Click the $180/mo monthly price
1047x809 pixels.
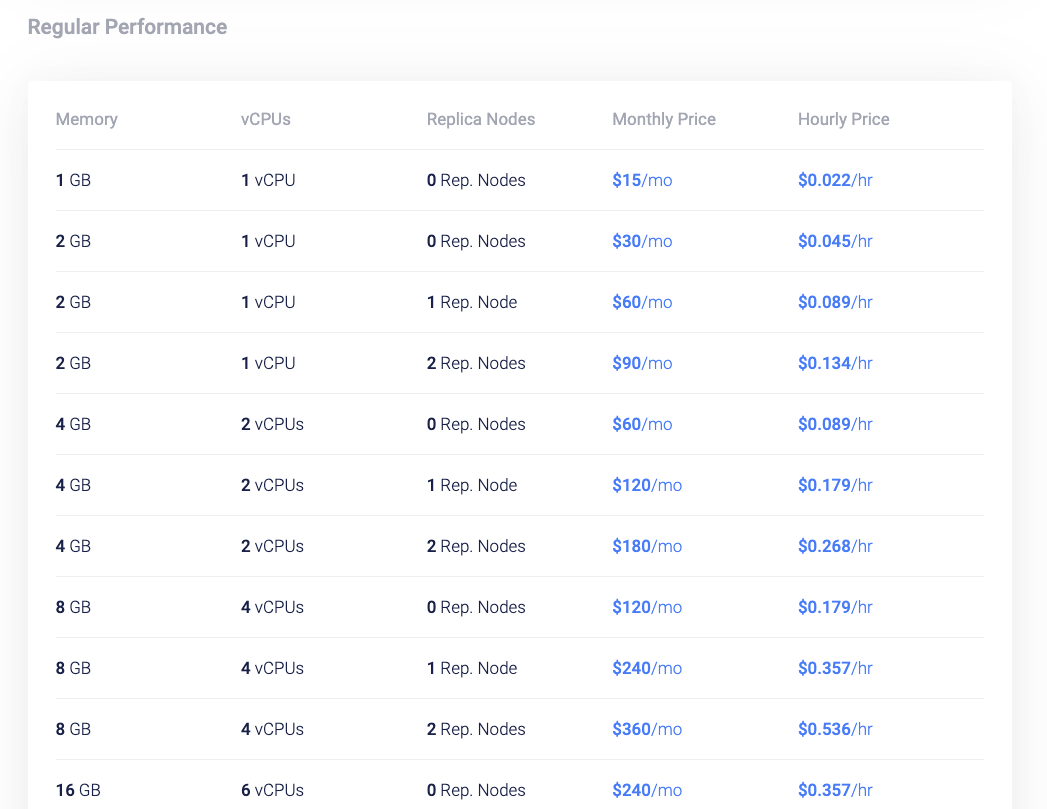[x=647, y=546]
